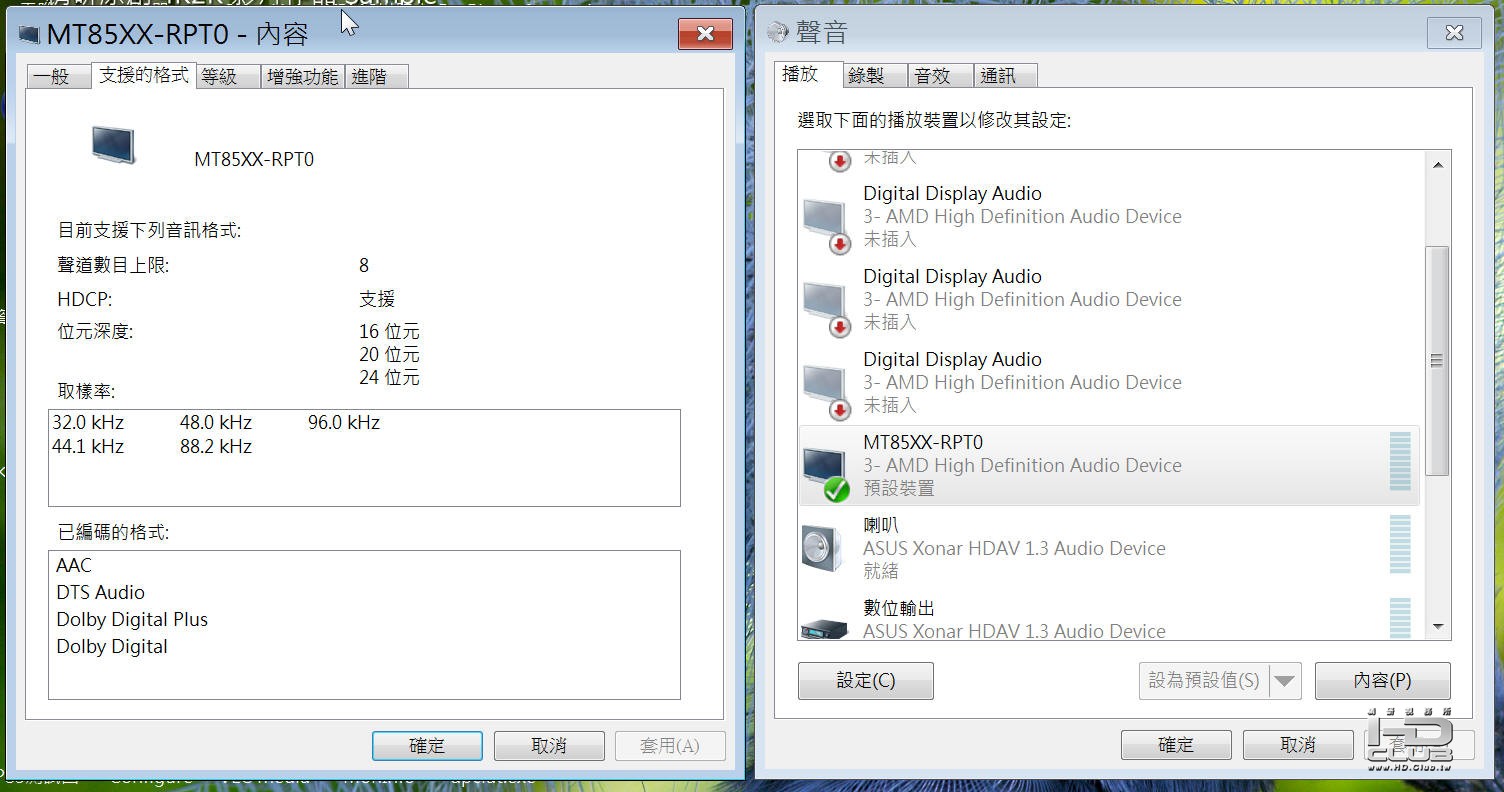
Task: Select the 88.2 kHz sample rate
Action: 216,447
